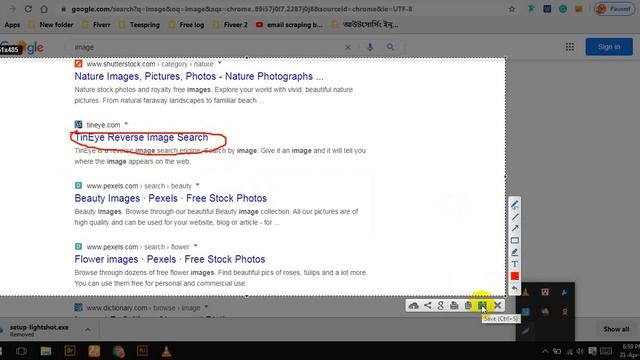Image resolution: width=640 pixels, height=360 pixels.
Task: Open the Teespring bookmark folder
Action: [x=139, y=25]
